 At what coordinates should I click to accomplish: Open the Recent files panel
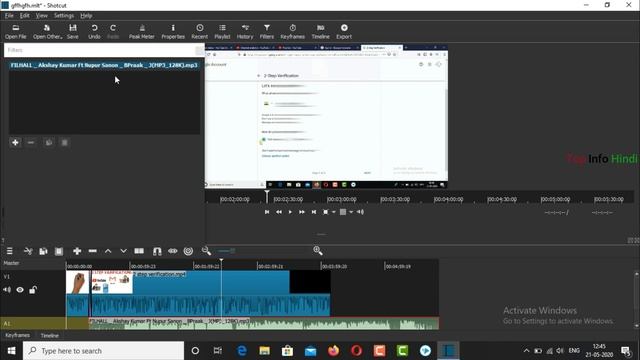(200, 31)
